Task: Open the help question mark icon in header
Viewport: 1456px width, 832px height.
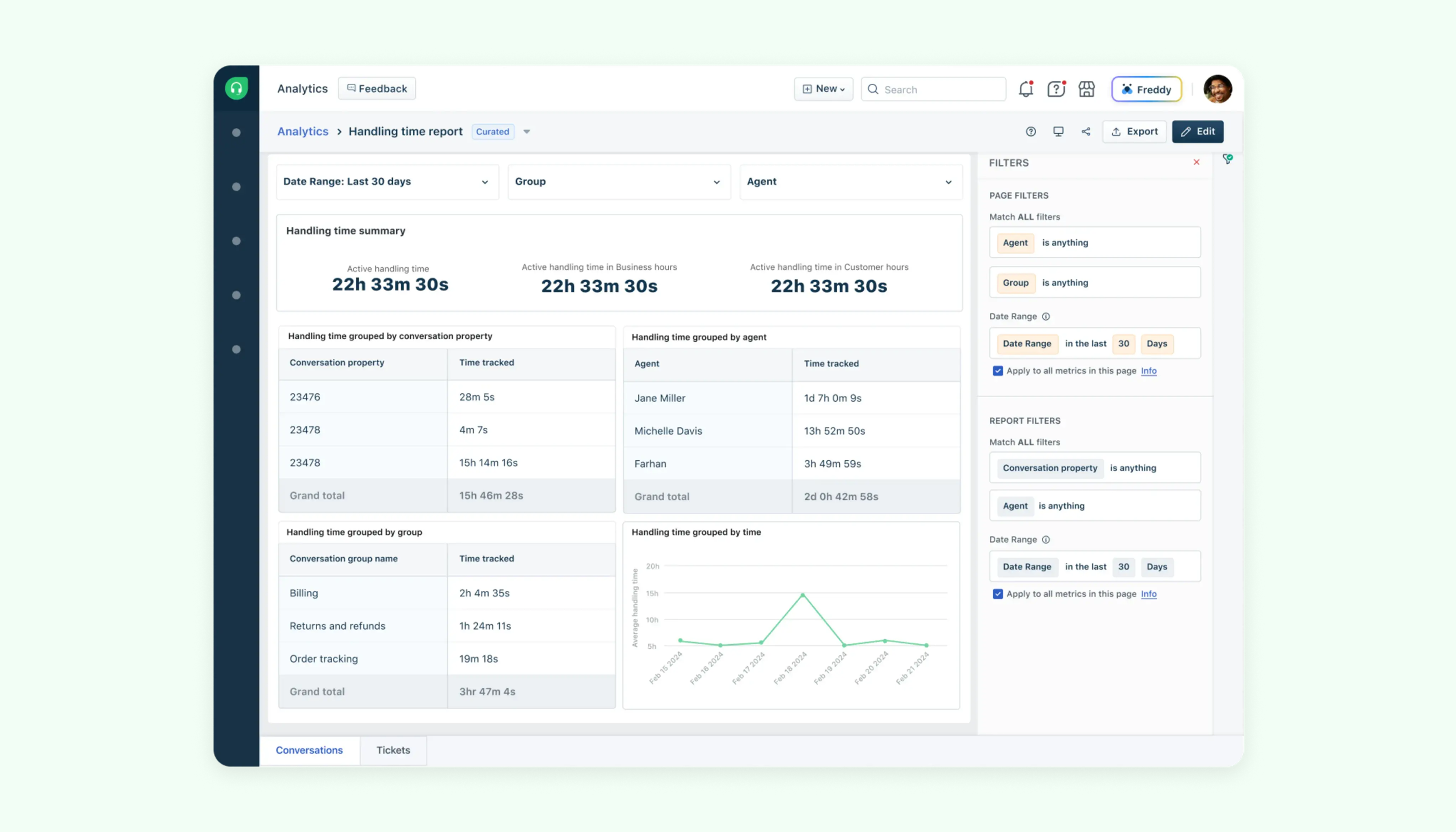Action: click(1056, 89)
